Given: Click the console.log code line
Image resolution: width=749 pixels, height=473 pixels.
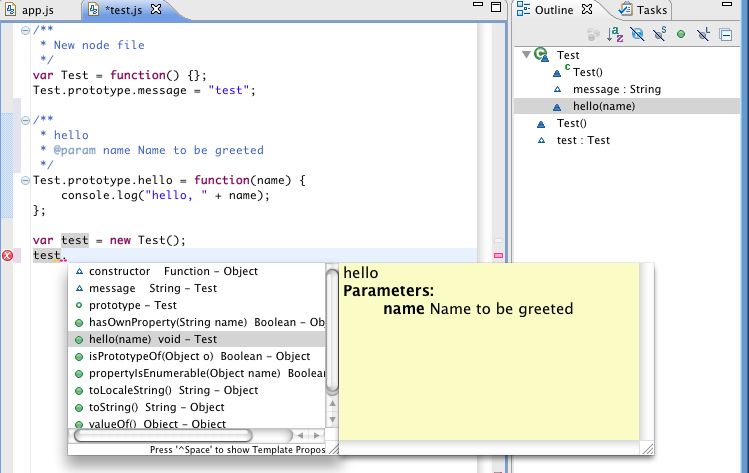Looking at the screenshot, I should 165,195.
